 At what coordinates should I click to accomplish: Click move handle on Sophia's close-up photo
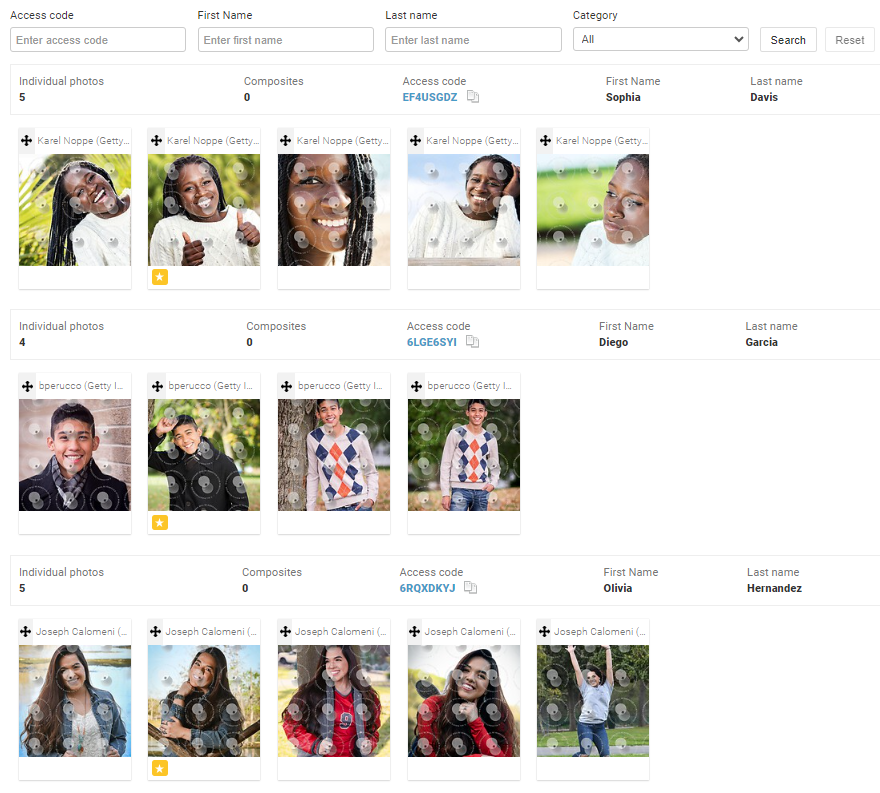[286, 140]
